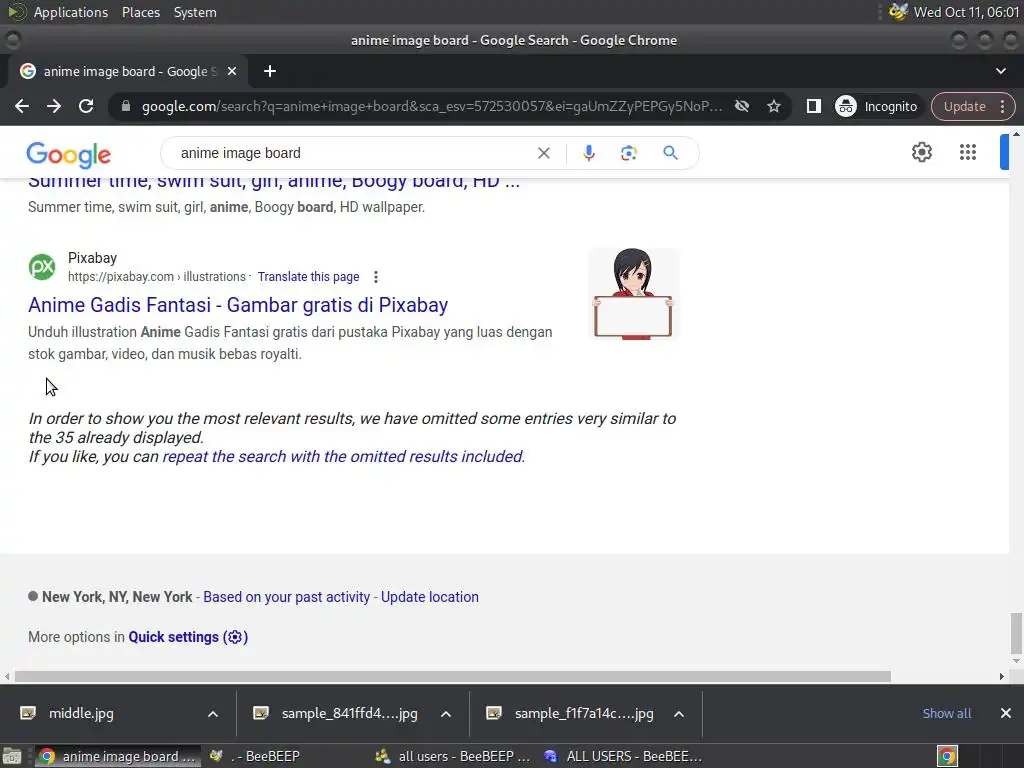Screen dimensions: 1024x768
Task: Open Places menu
Action: coord(140,12)
